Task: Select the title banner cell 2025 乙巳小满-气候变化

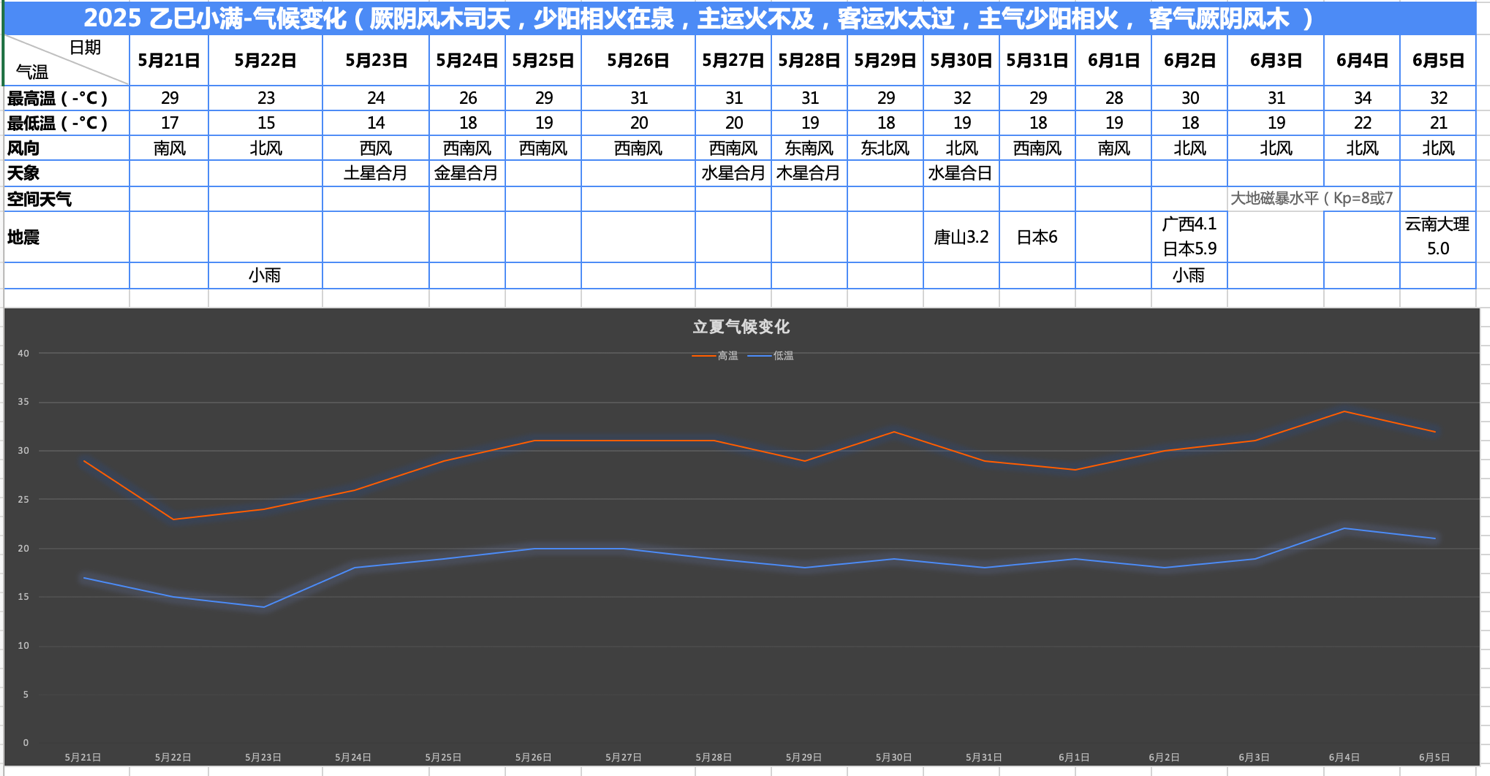Action: pos(740,18)
